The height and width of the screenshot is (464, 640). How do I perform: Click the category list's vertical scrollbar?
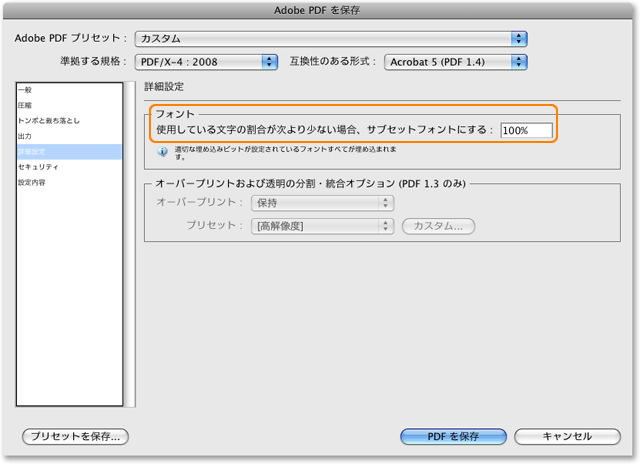click(129, 244)
